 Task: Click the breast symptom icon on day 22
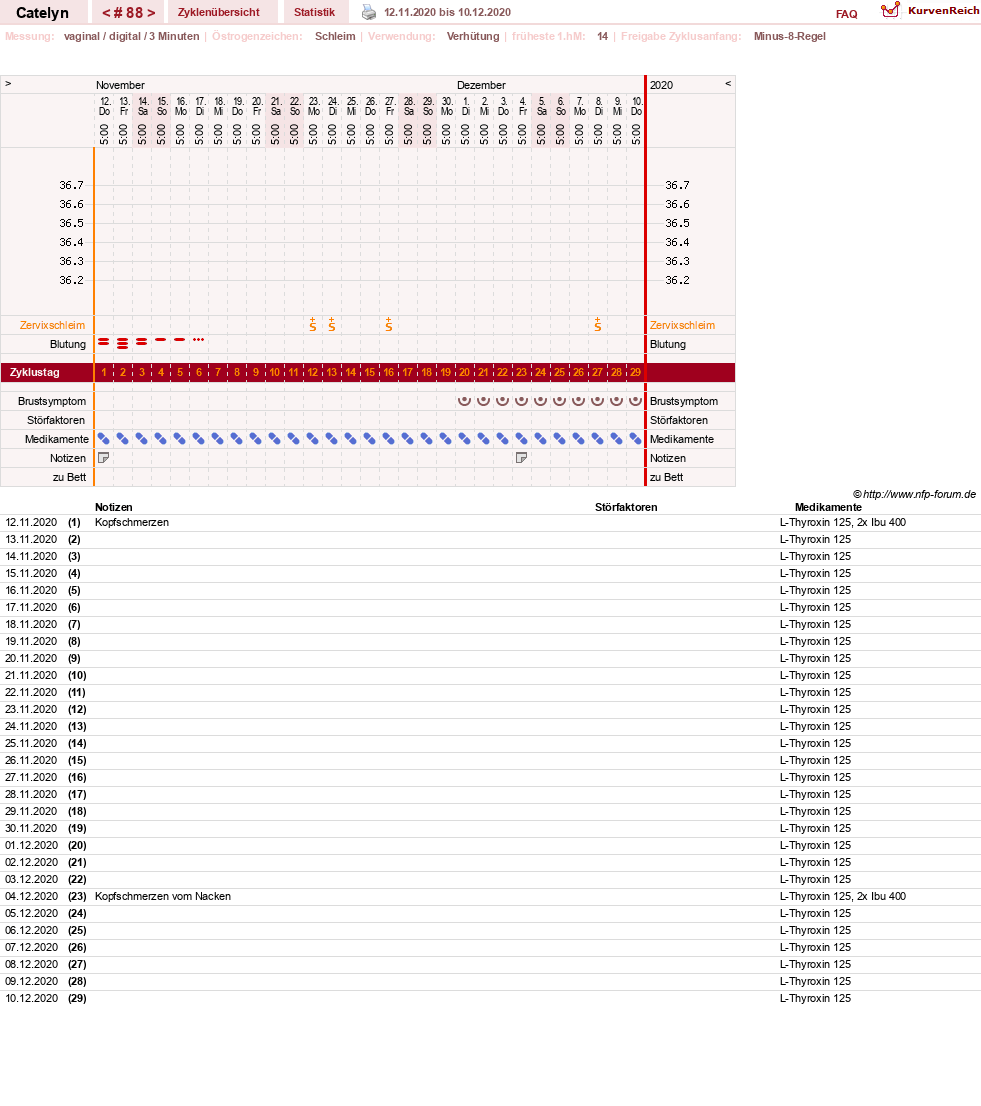click(502, 401)
